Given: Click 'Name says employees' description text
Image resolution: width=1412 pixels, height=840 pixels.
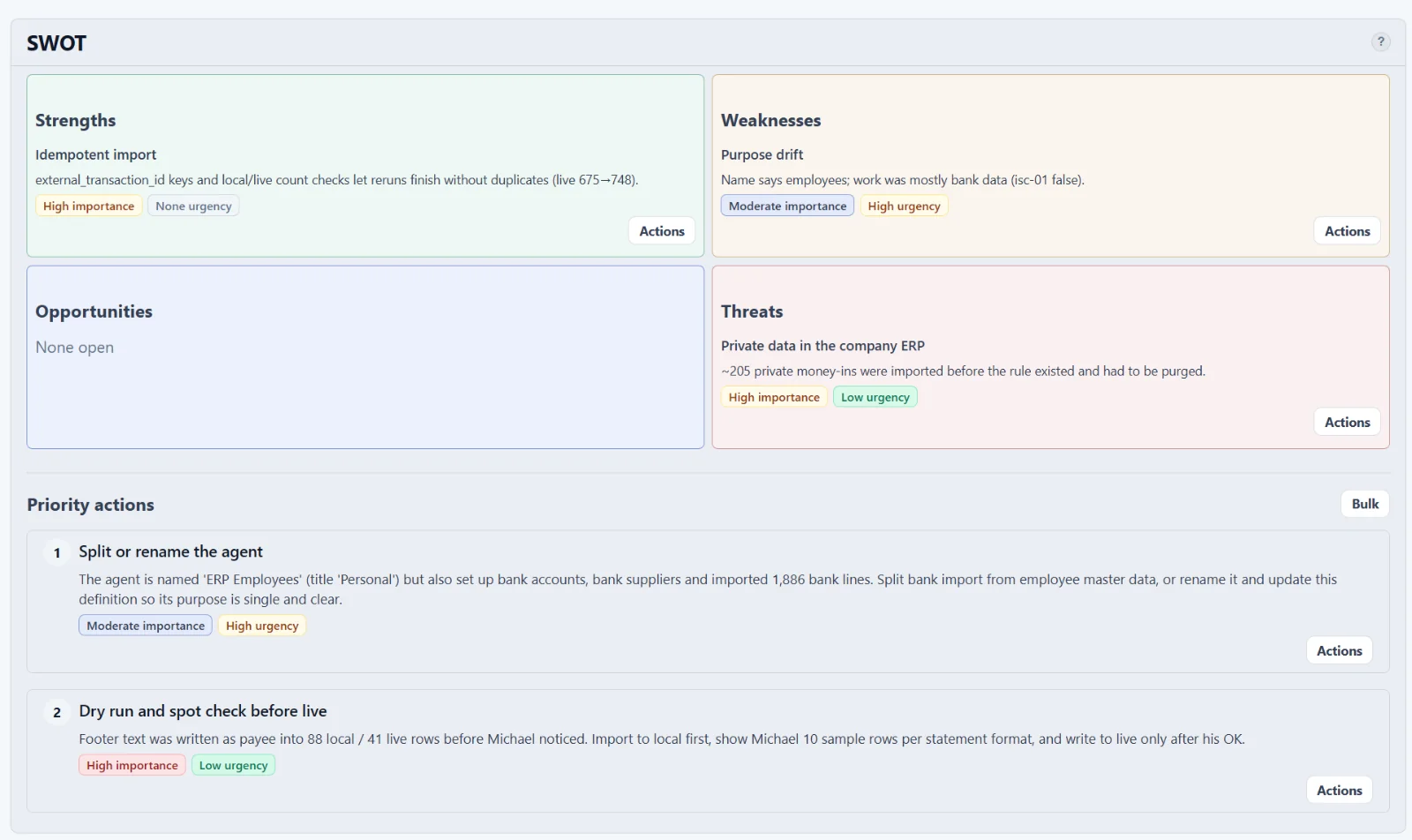Looking at the screenshot, I should (x=902, y=180).
